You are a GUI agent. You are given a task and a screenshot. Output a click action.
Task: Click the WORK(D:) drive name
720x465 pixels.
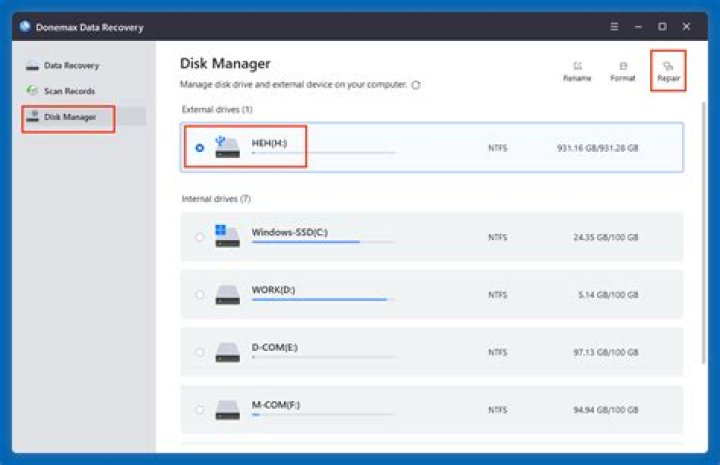pos(273,290)
